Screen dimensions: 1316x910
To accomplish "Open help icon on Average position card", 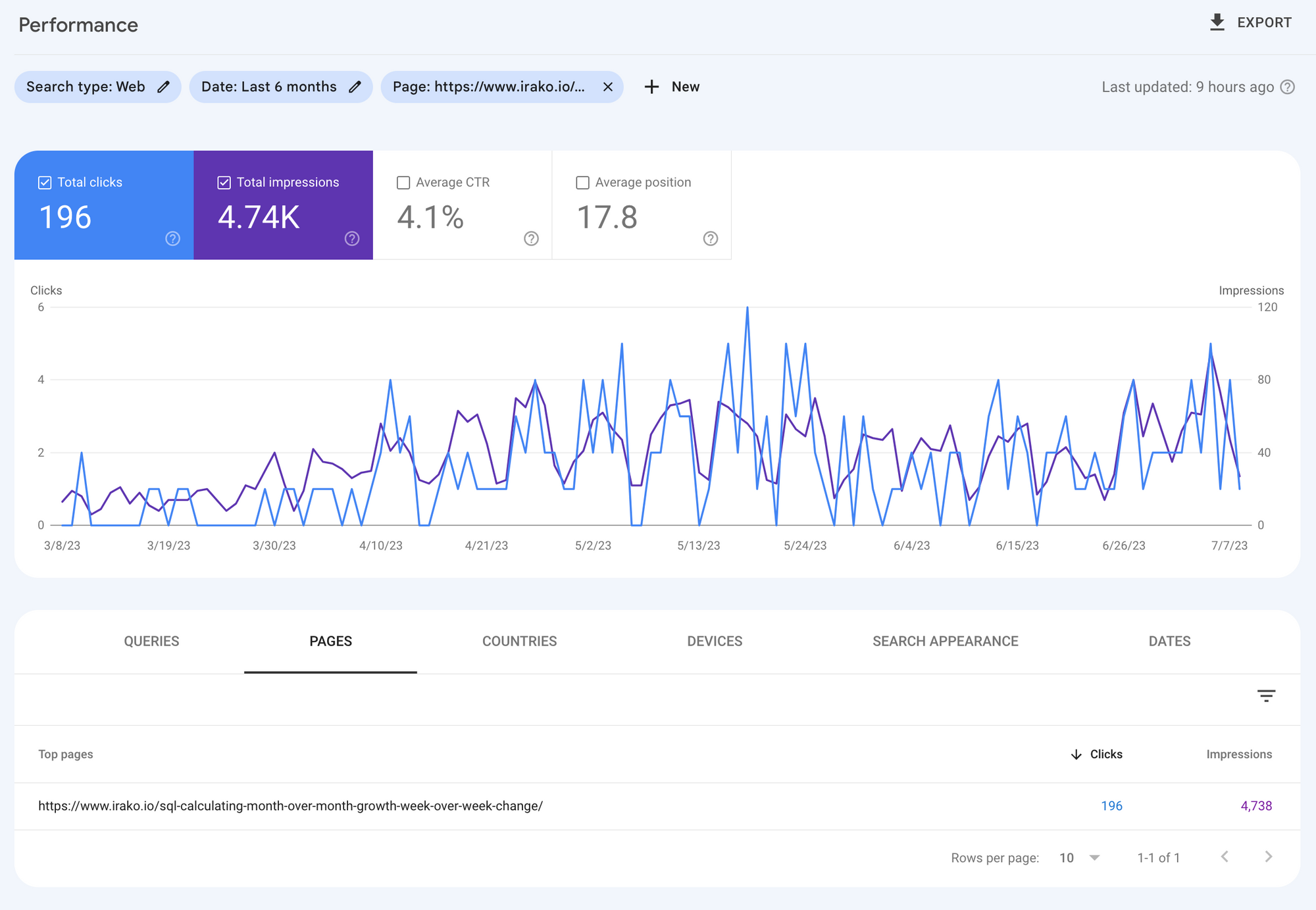I will pyautogui.click(x=710, y=239).
